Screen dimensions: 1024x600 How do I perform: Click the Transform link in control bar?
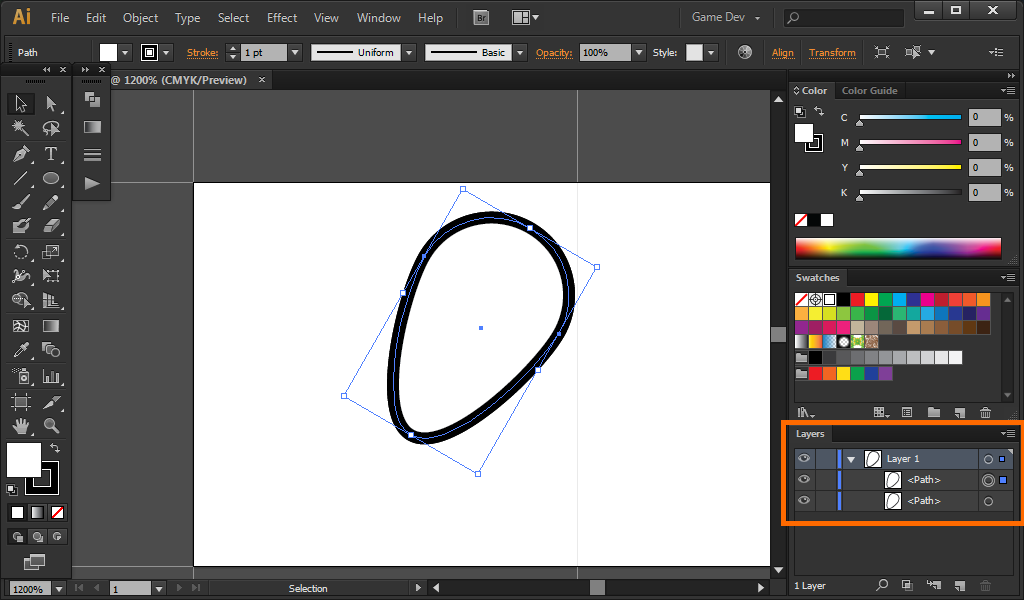832,52
